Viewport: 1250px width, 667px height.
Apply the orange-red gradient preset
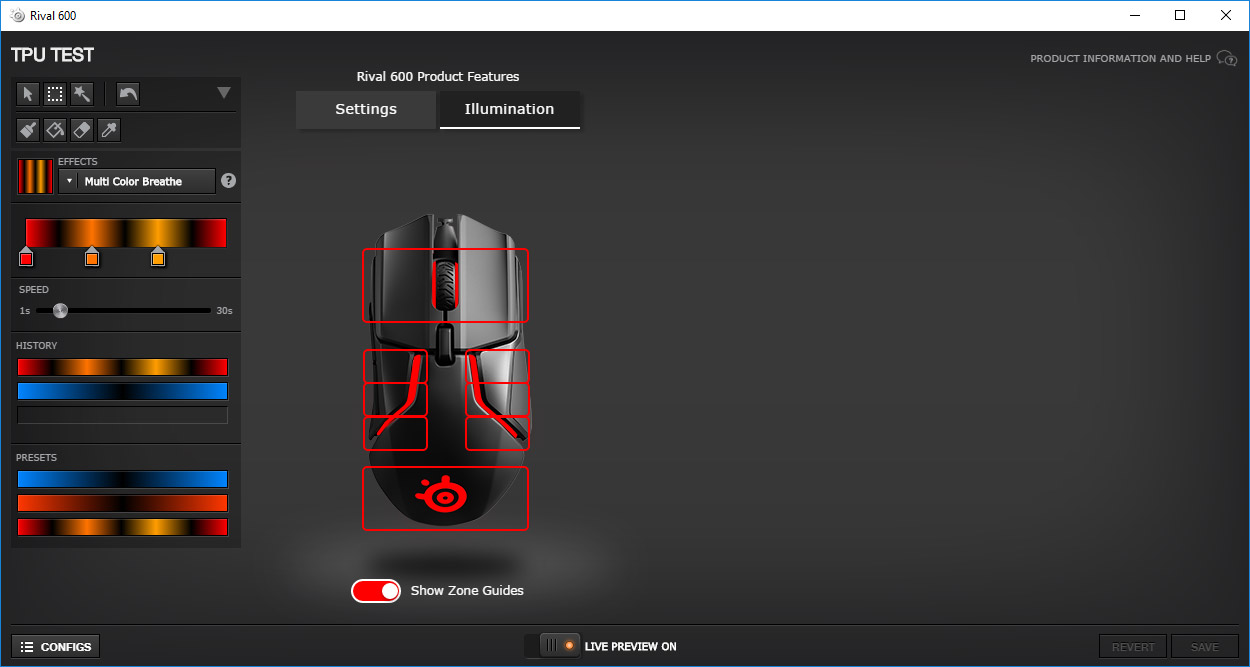[123, 503]
